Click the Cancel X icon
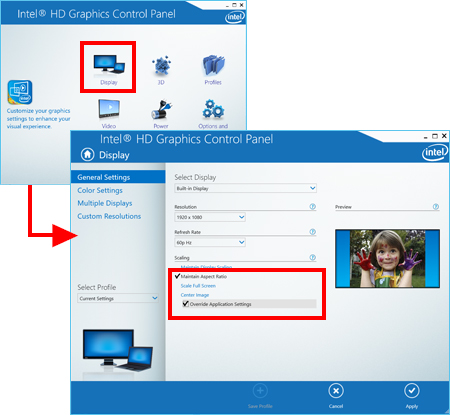This screenshot has width=450, height=415. coord(336,391)
